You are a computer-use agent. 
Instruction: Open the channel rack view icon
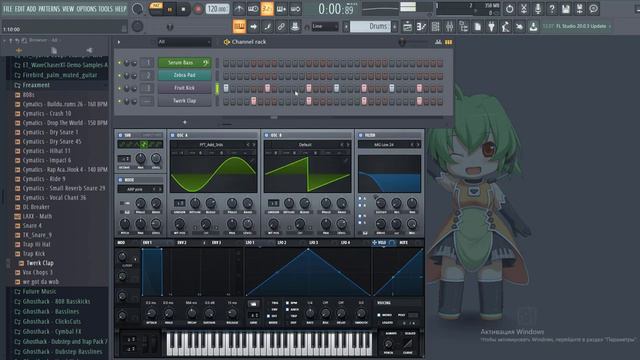tap(436, 27)
